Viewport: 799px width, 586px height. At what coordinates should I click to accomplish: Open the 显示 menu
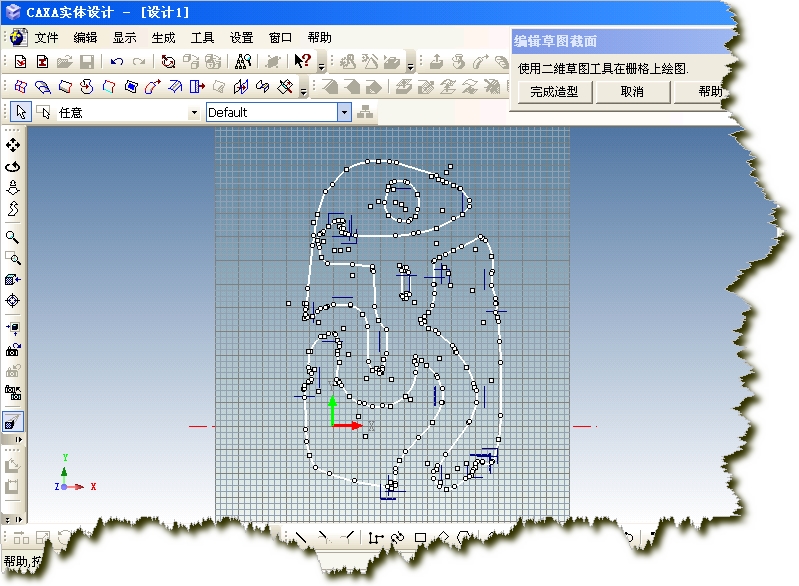[124, 38]
